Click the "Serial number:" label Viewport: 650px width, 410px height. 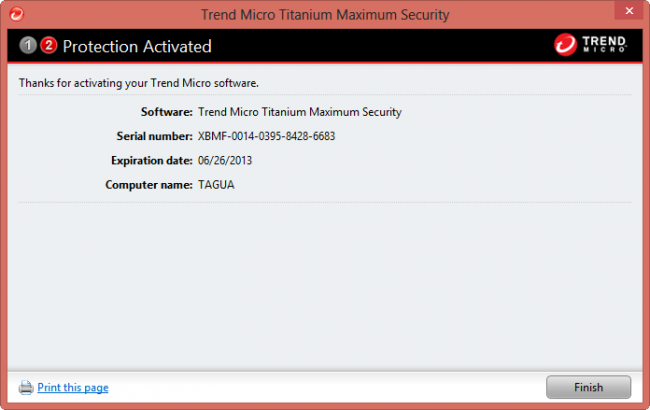point(154,136)
